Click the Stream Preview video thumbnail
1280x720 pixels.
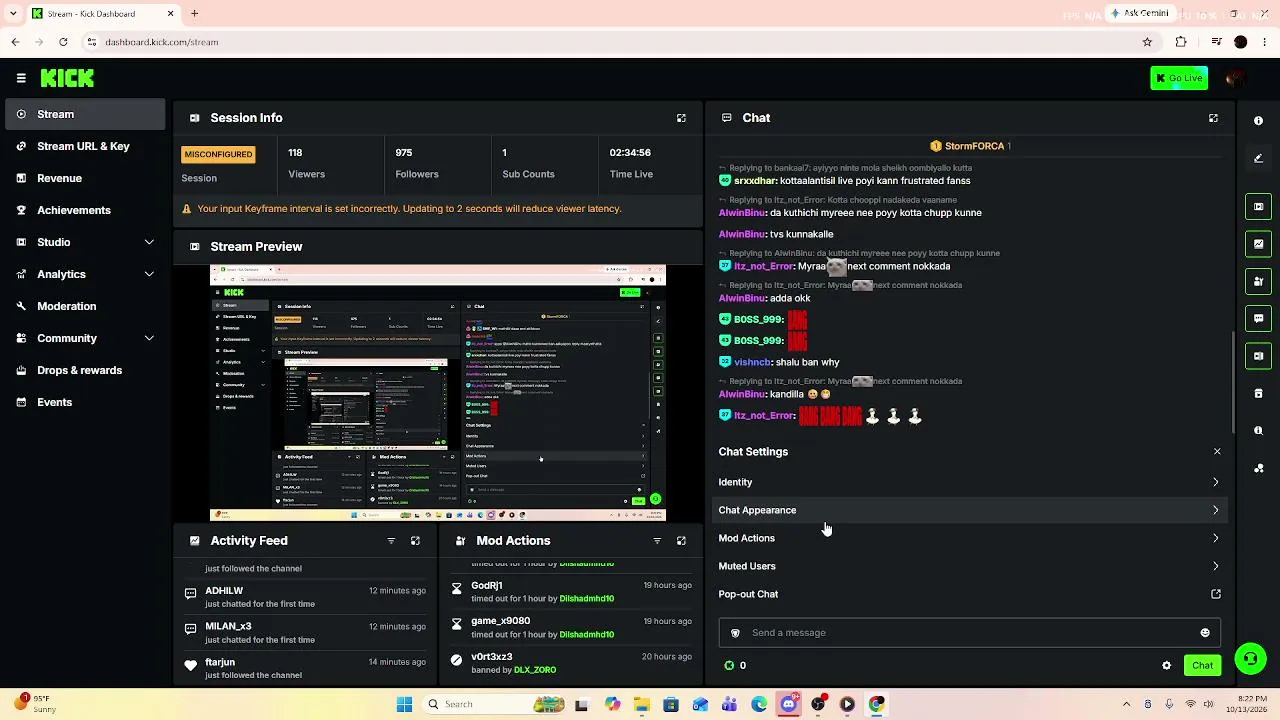(438, 393)
